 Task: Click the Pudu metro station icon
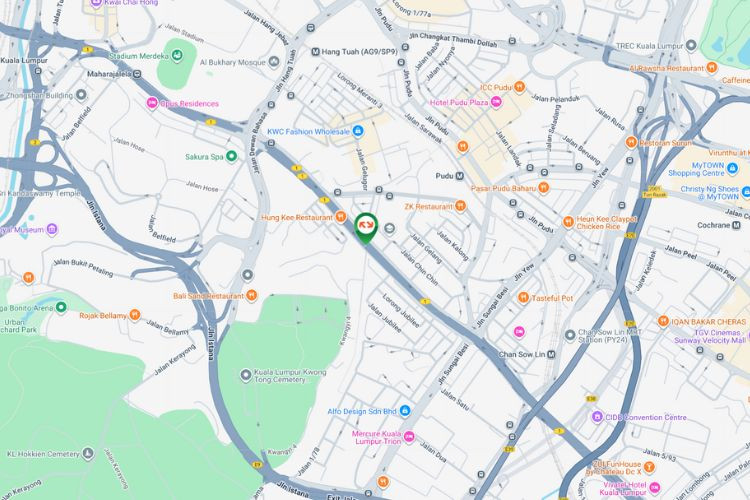tap(460, 176)
